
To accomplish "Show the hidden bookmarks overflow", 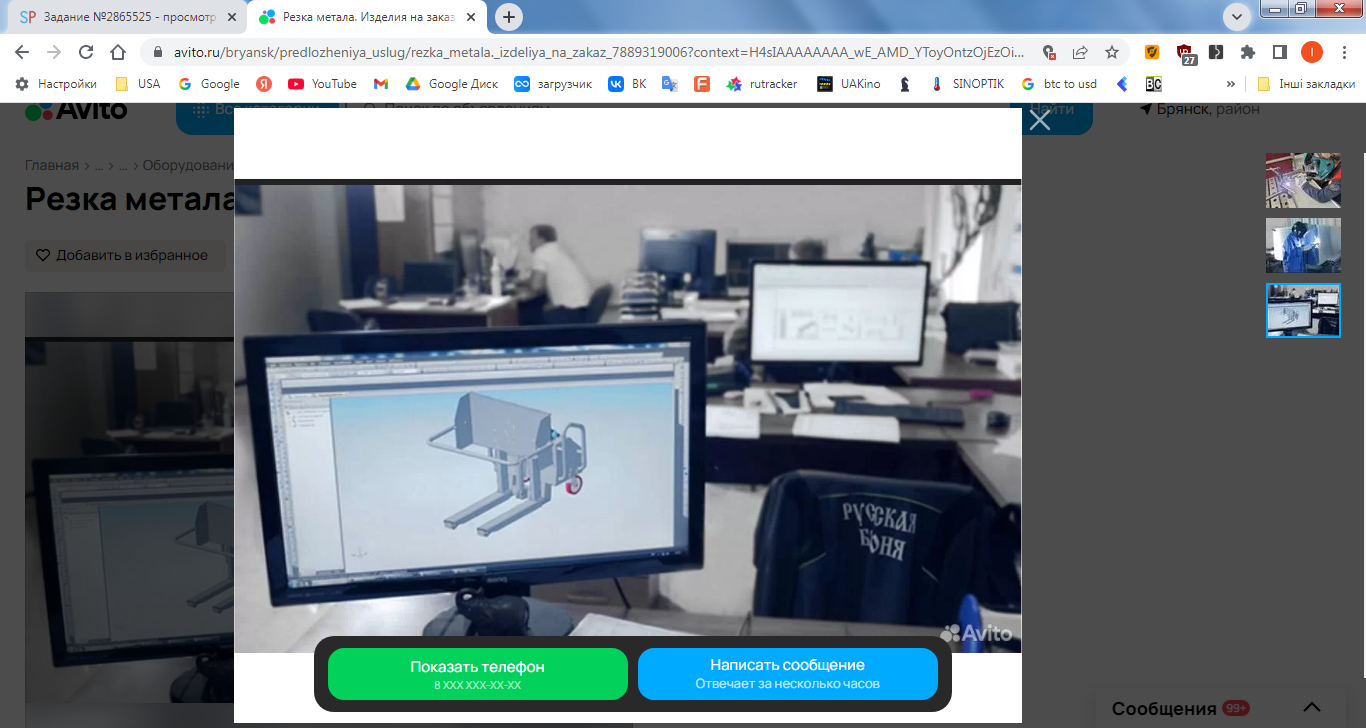I will tap(1230, 84).
